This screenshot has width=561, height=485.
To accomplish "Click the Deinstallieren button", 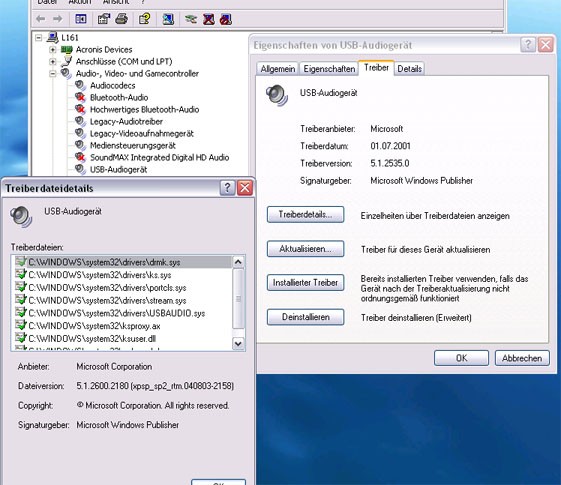I will coord(306,317).
